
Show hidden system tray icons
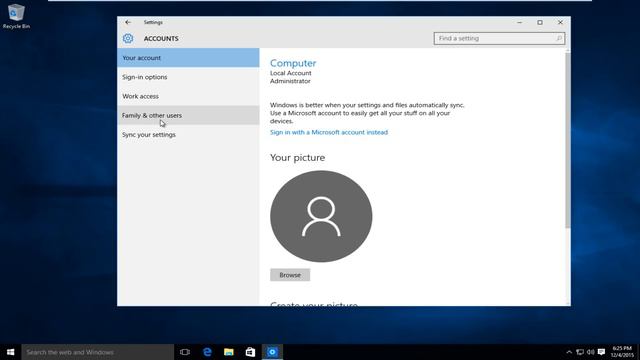pos(569,352)
